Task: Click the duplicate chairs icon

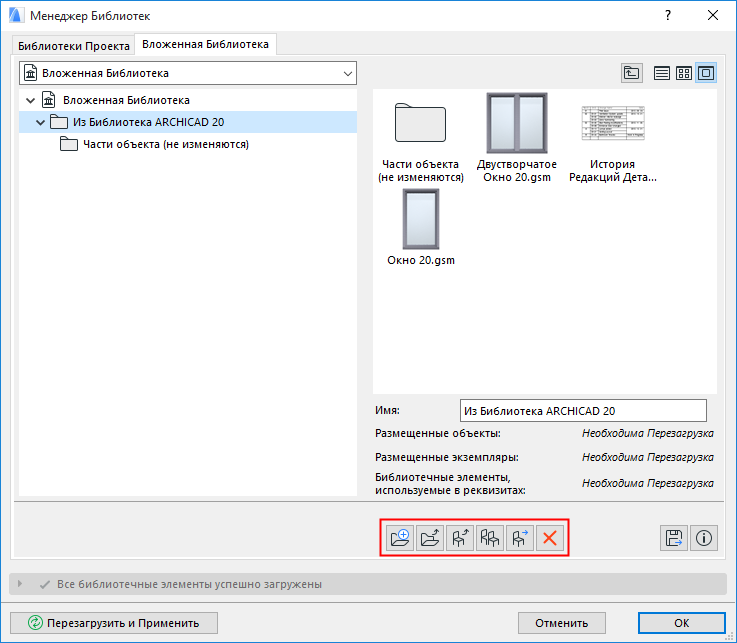Action: pyautogui.click(x=490, y=538)
